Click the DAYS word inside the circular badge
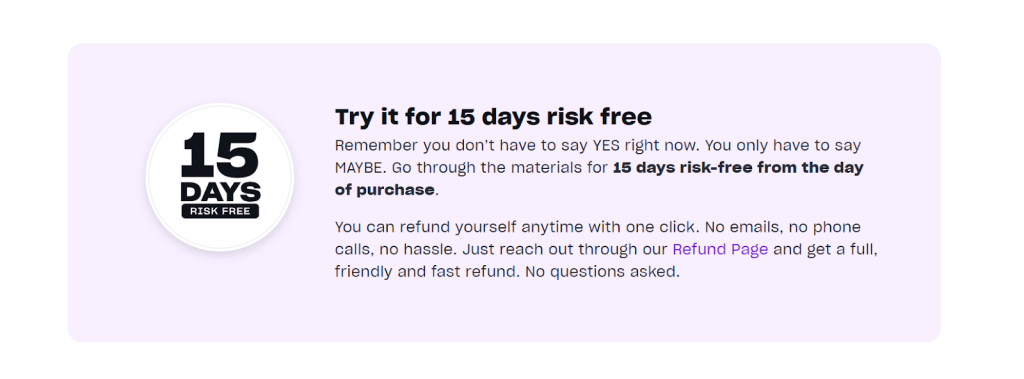Screen dimensions: 1024x379 (220, 191)
